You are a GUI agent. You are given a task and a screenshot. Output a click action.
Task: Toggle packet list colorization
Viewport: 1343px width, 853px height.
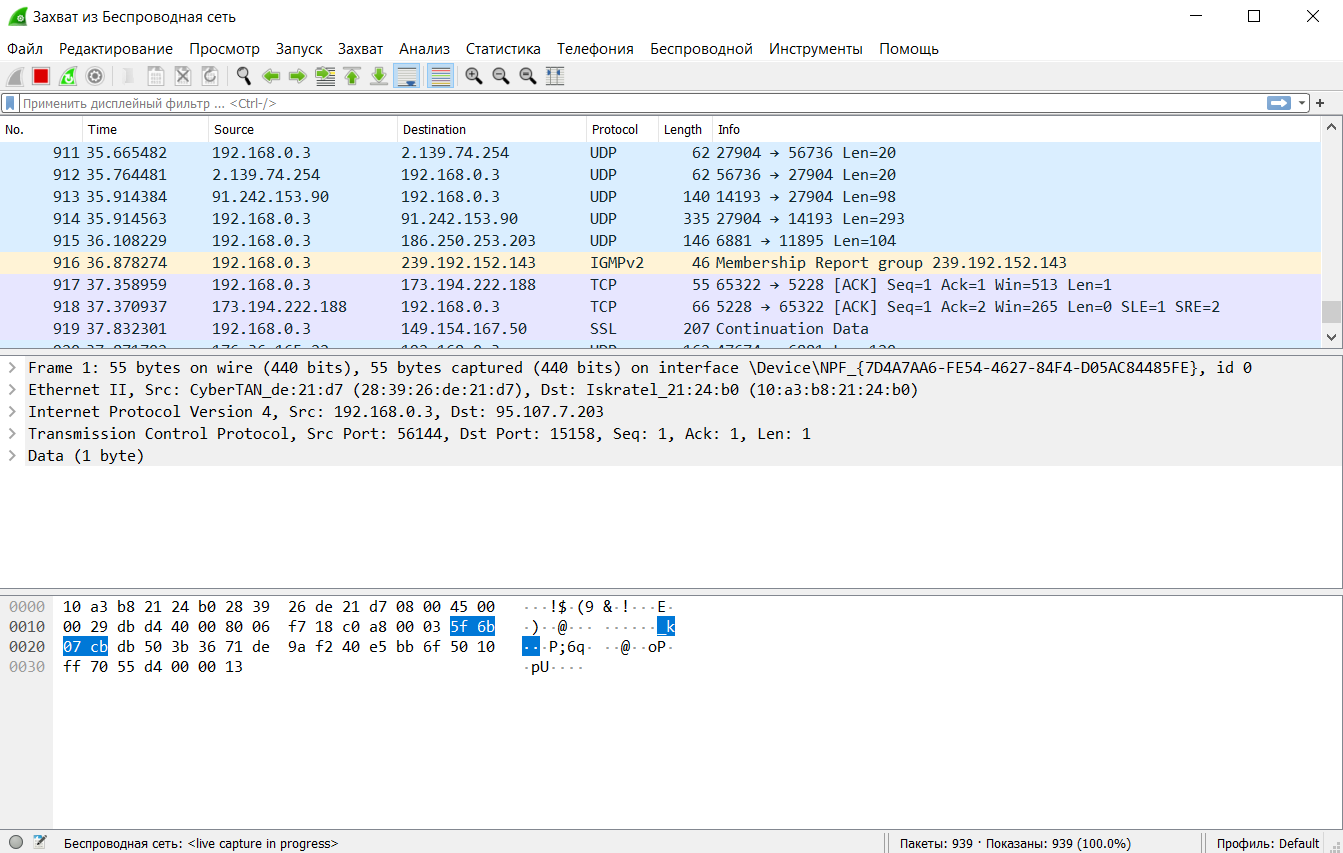(440, 76)
